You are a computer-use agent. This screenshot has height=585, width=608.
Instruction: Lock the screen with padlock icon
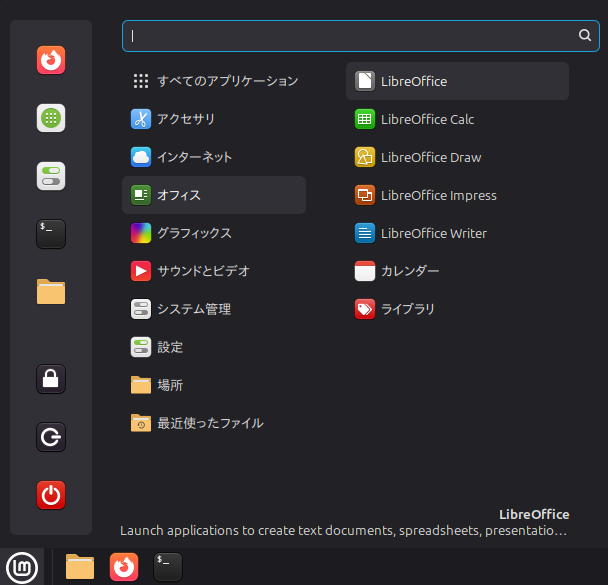(51, 379)
